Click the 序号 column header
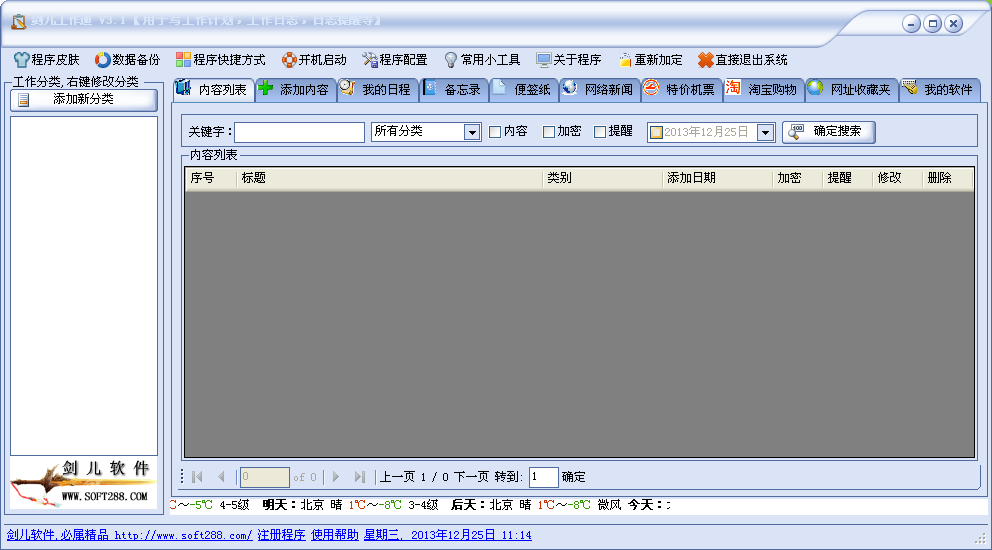Viewport: 992px width, 550px height. tap(211, 178)
